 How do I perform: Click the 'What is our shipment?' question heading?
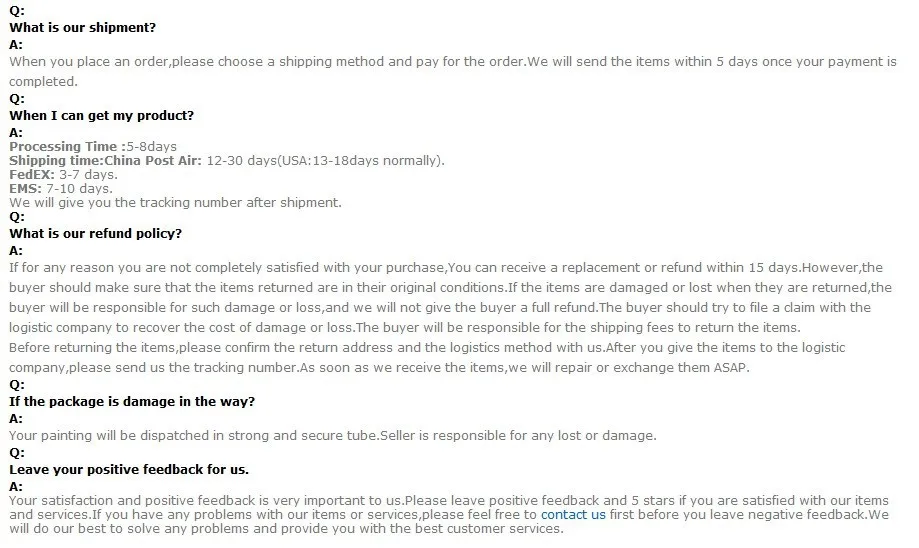[x=83, y=28]
